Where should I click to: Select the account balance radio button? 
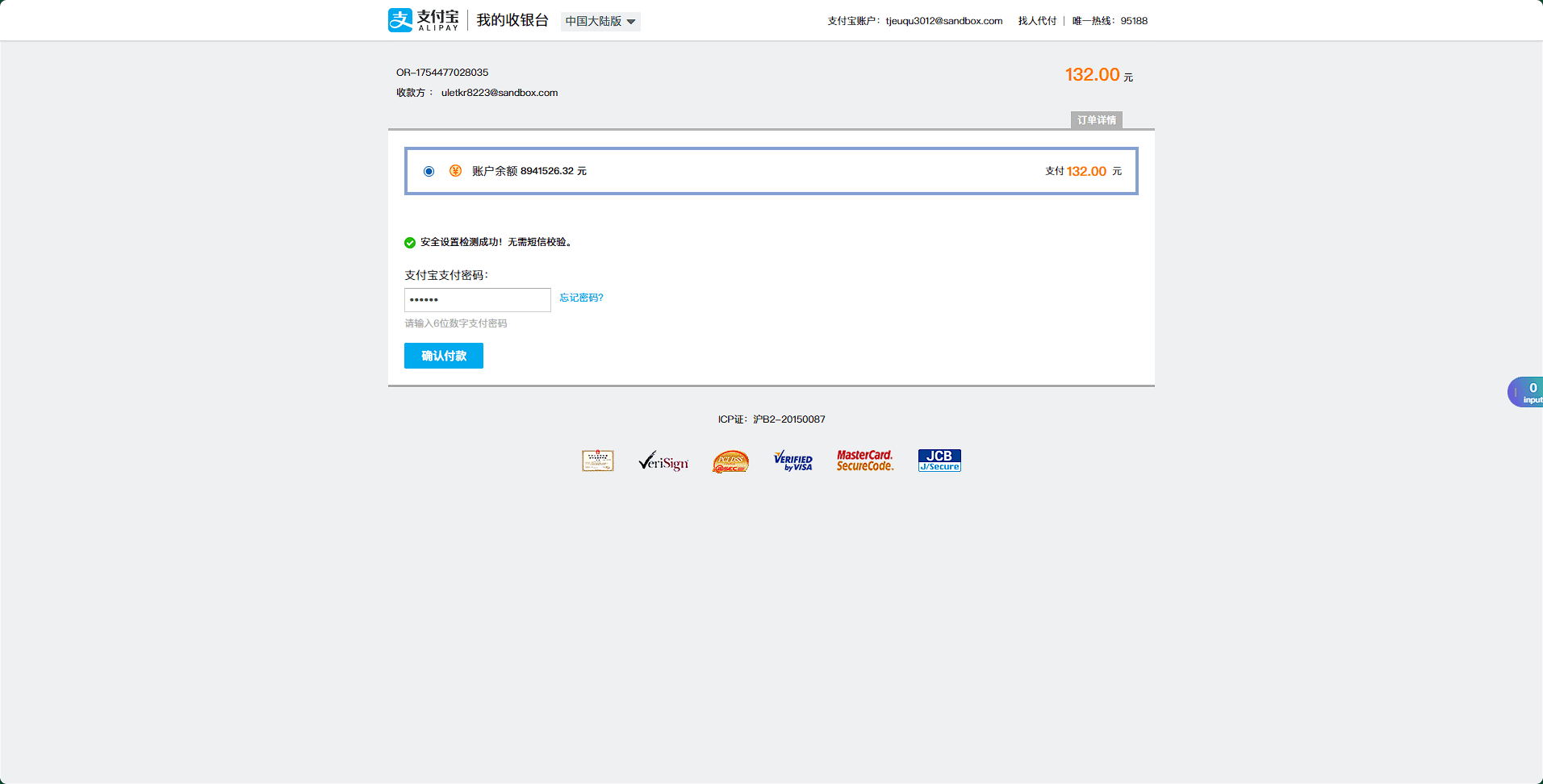[x=429, y=171]
